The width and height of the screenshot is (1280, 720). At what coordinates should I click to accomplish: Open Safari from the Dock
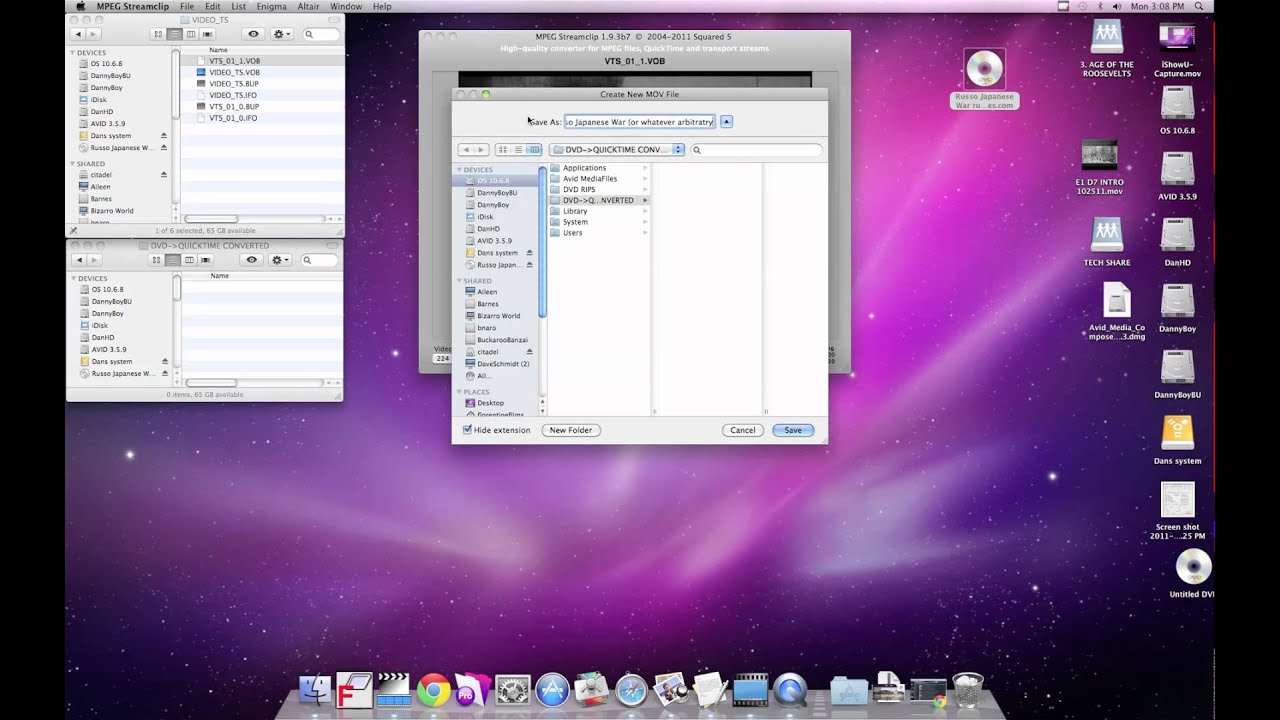pyautogui.click(x=631, y=690)
